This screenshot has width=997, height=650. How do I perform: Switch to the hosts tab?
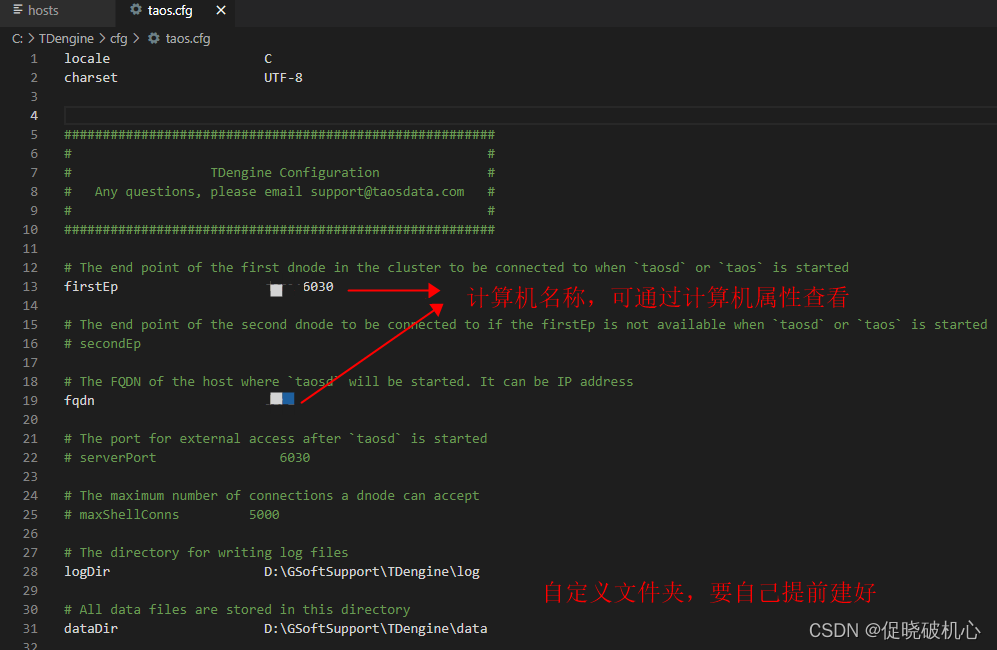point(43,11)
